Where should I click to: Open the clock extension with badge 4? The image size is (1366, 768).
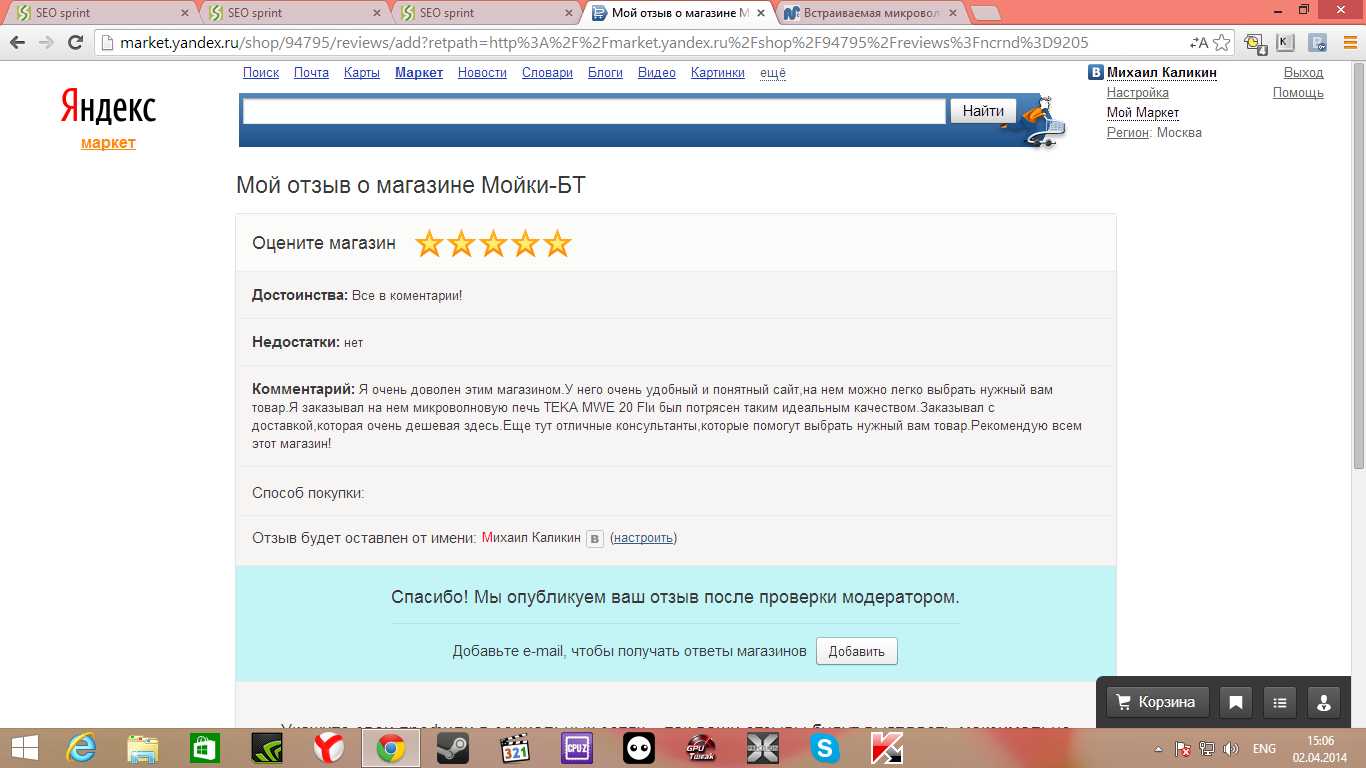(x=1255, y=43)
